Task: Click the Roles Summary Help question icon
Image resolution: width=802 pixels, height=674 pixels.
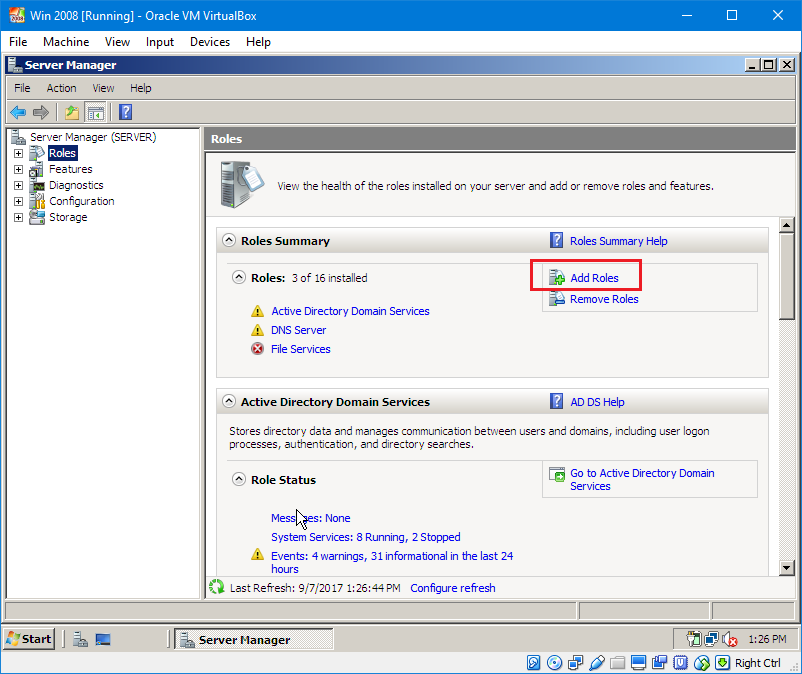Action: (556, 240)
